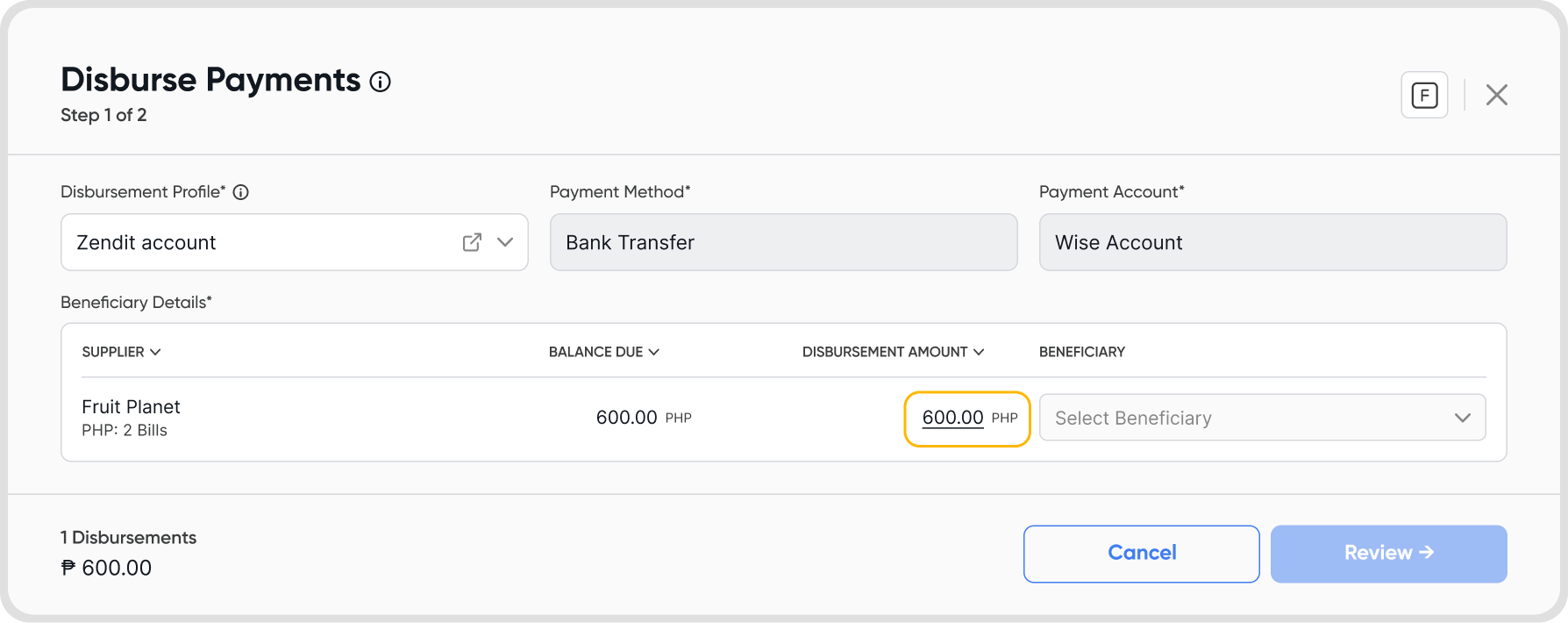Click info icon beside Disburse Payments title
Screen dimensions: 1568x623
click(380, 82)
